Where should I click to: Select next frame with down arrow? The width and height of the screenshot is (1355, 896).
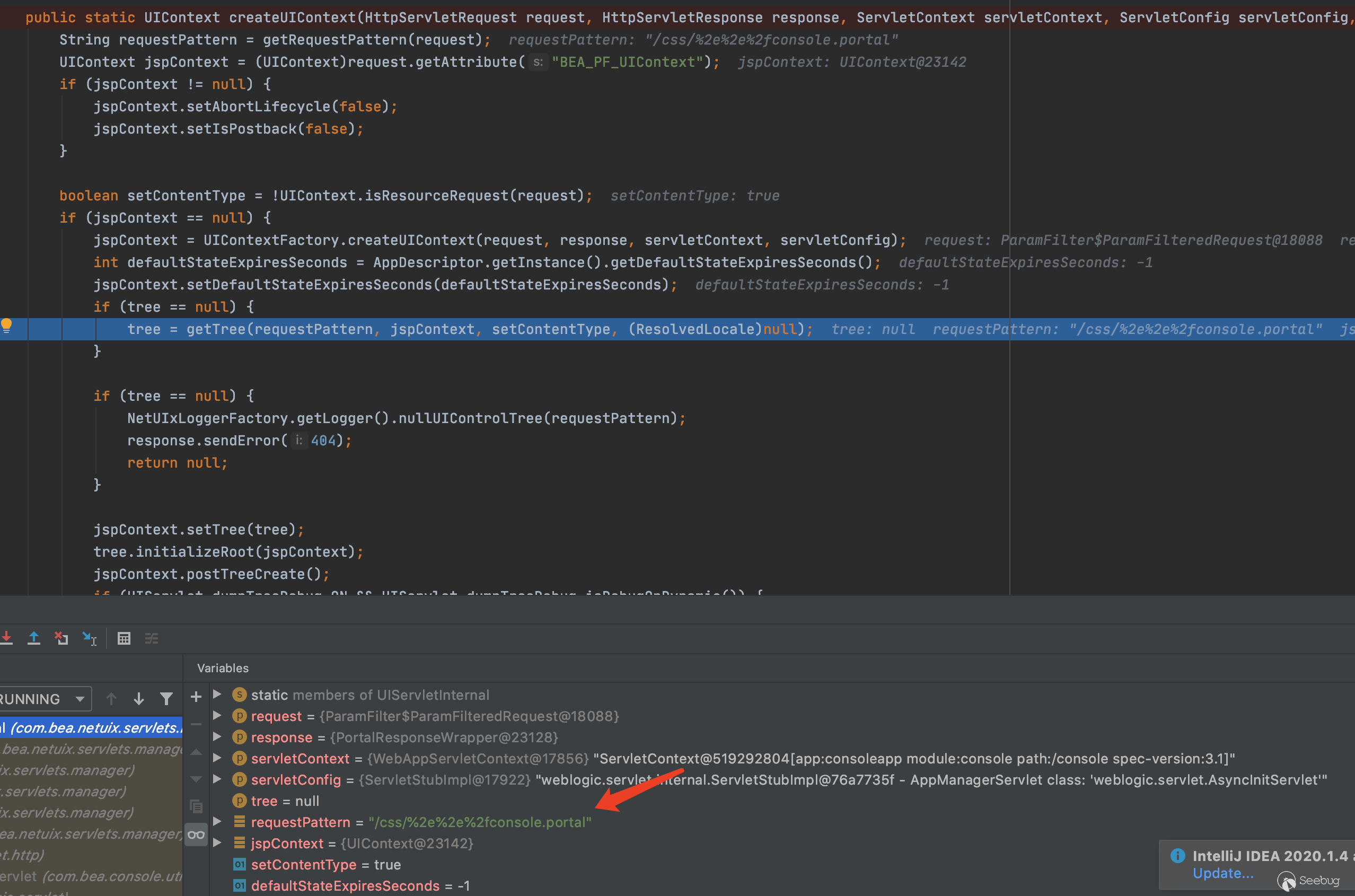click(x=139, y=698)
